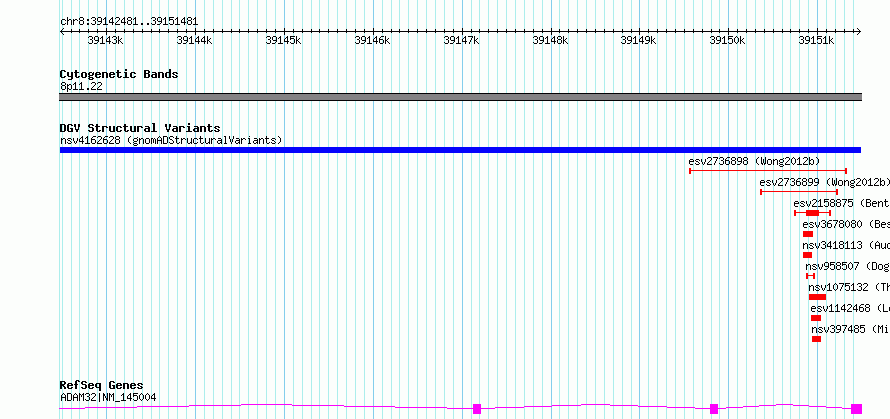The image size is (890, 419).
Task: Click the ADAM32 exon near 39150k
Action: (x=714, y=409)
